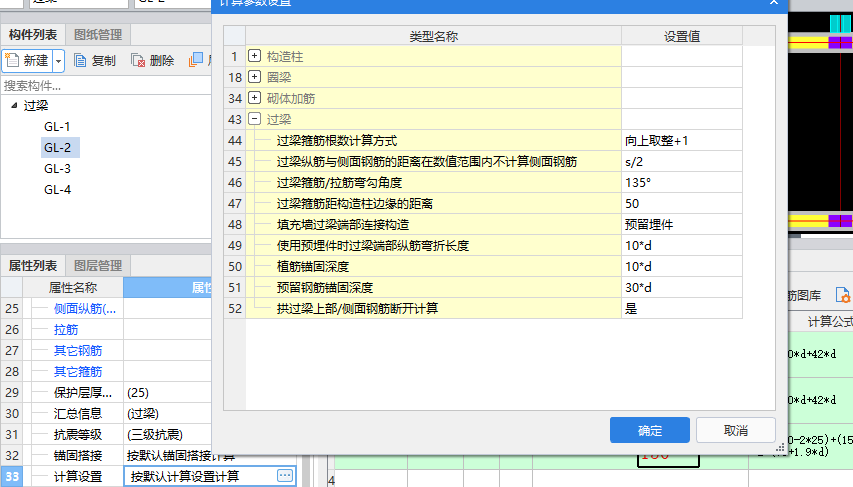853x487 pixels.
Task: Click the 汇总信息 value (过梁)
Action: [x=168, y=414]
